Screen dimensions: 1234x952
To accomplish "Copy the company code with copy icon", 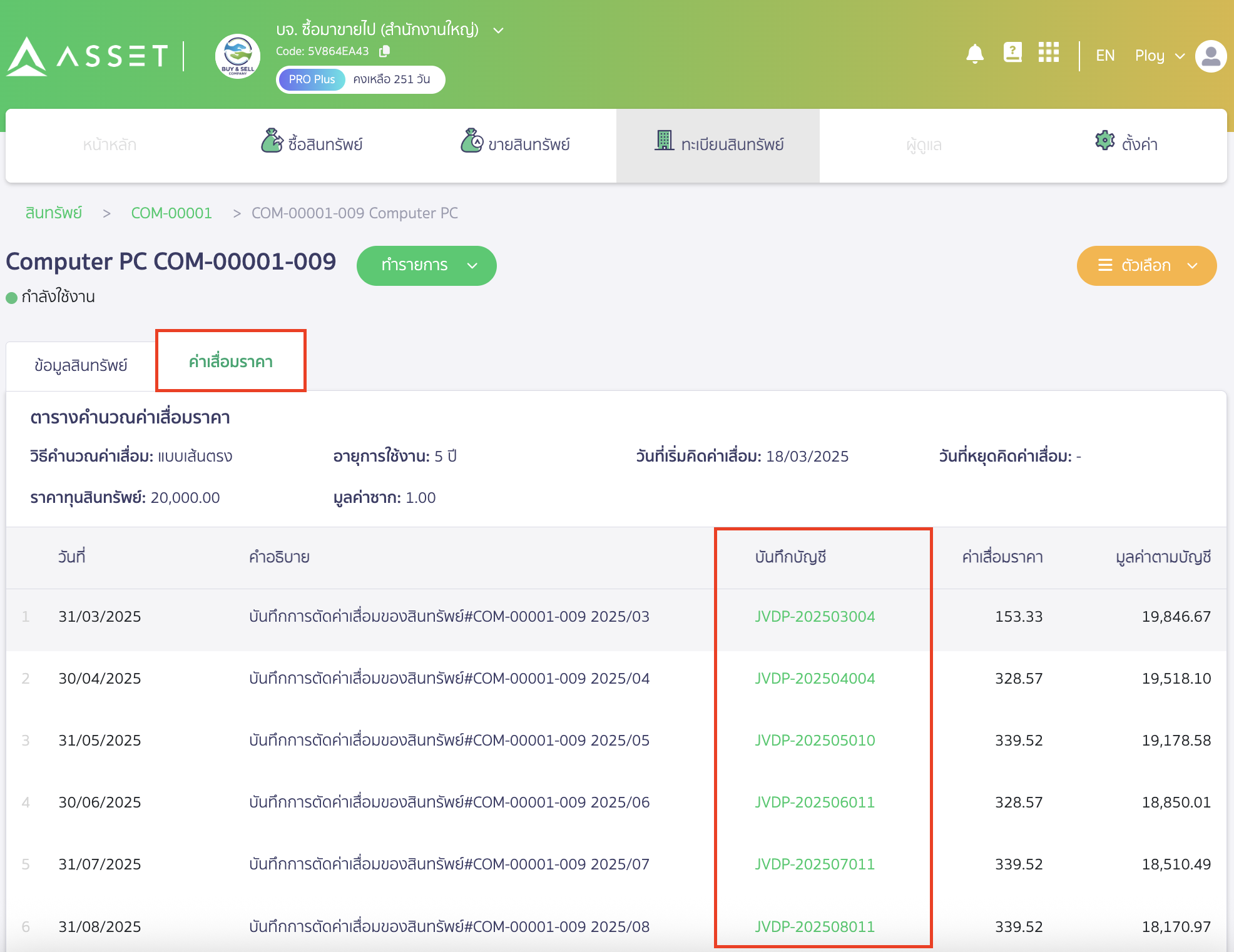I will click(385, 51).
